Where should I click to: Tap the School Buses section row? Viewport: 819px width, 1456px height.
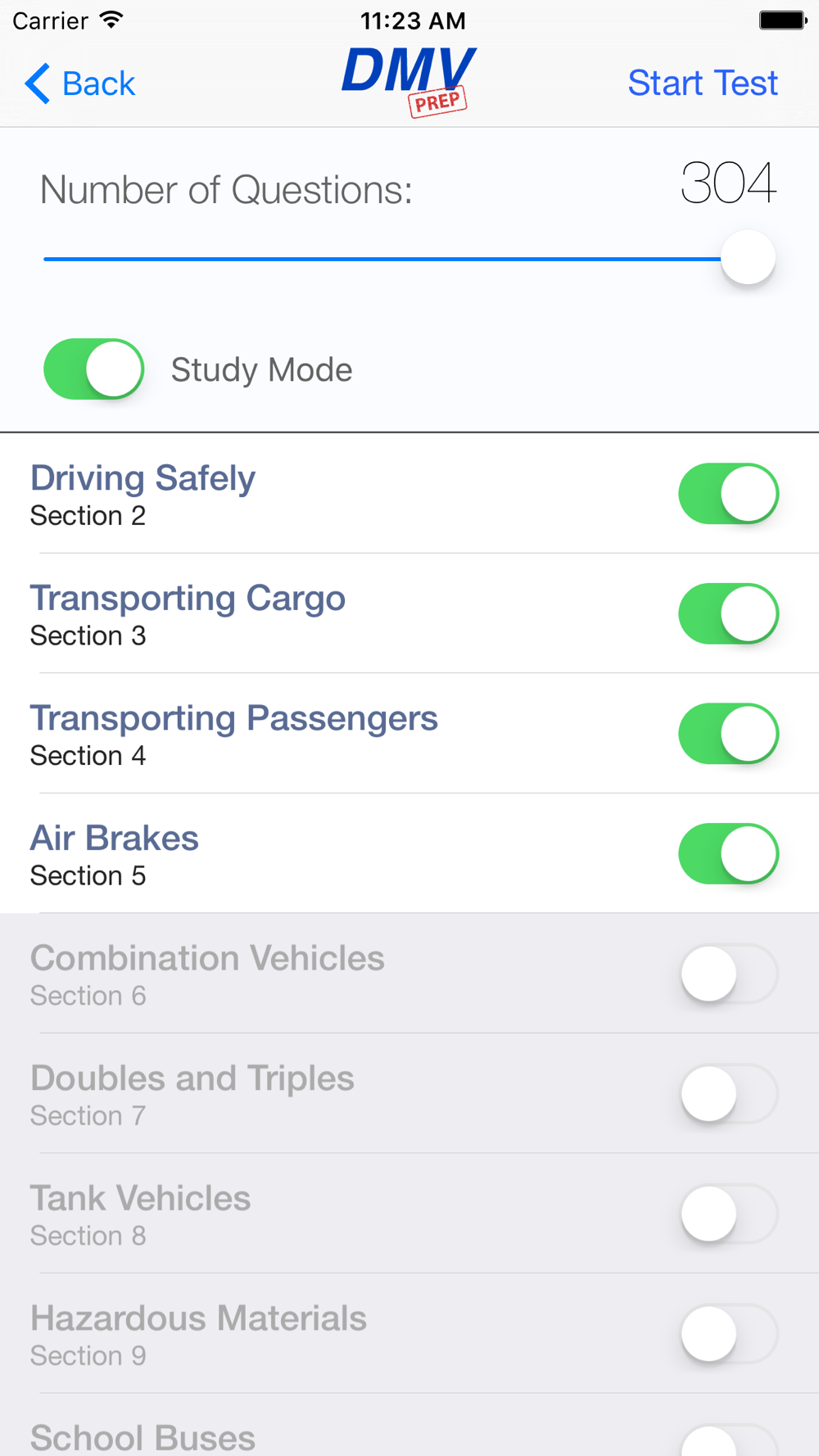pyautogui.click(x=143, y=1436)
